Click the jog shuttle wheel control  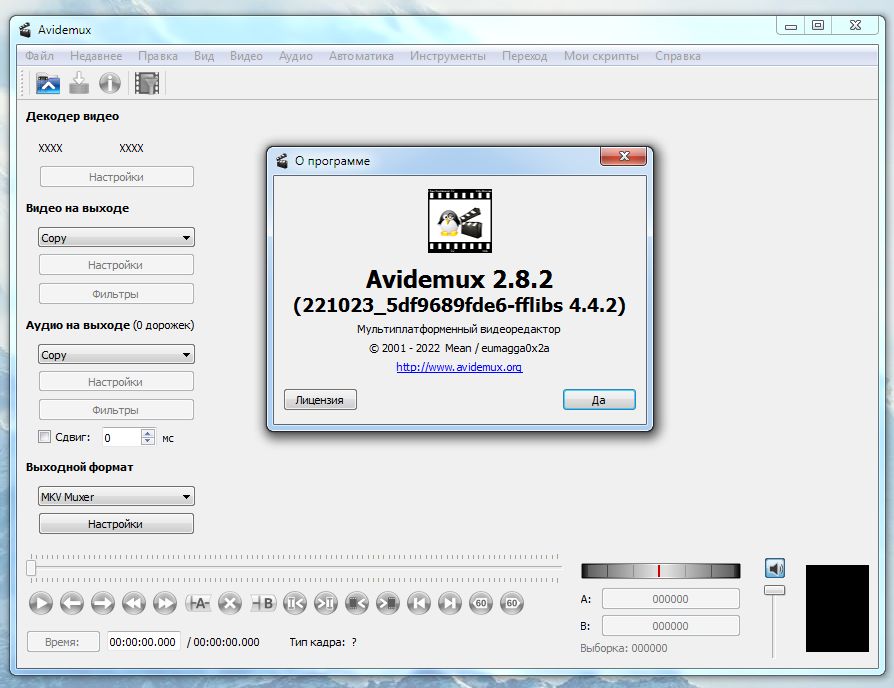click(660, 571)
